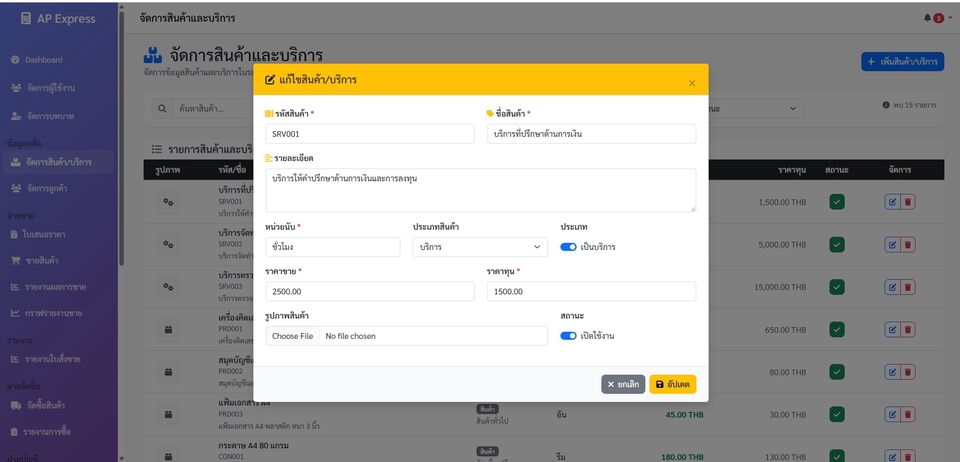Screen dimensions: 960x462
Task: Toggle status check of 650.00 THB row
Action: pos(837,330)
